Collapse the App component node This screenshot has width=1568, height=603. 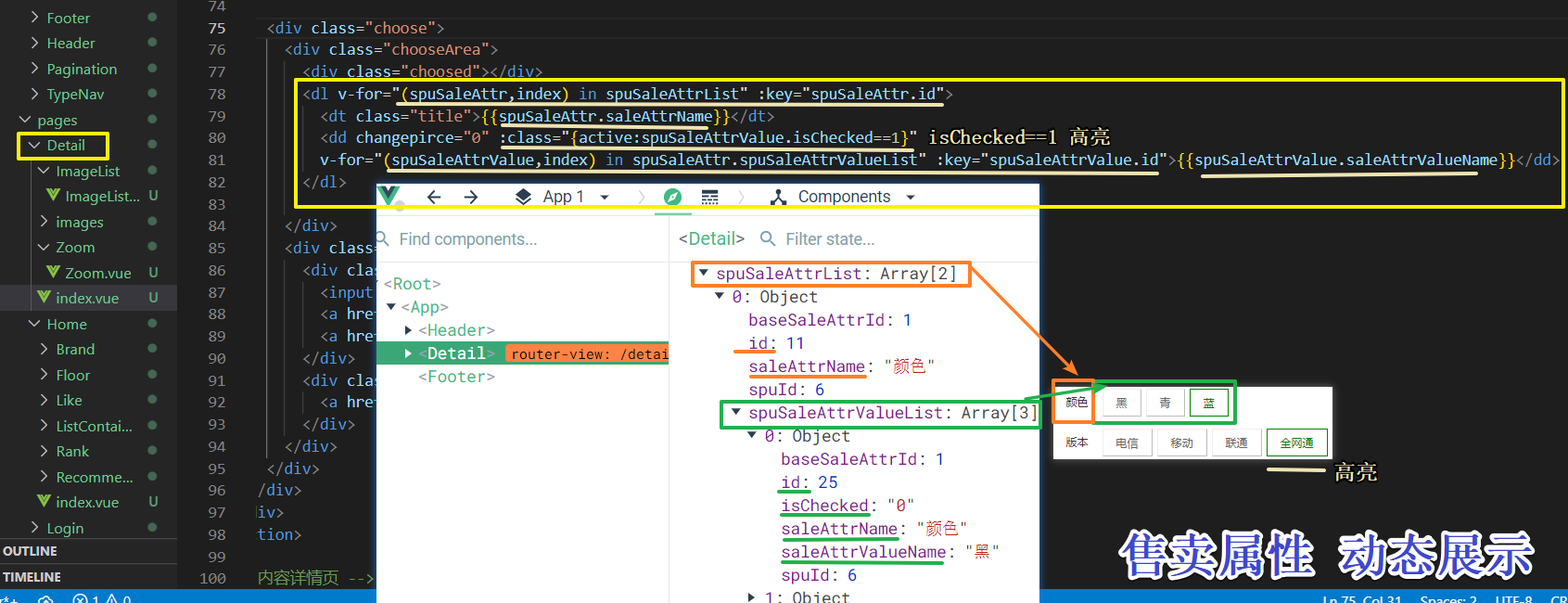[391, 307]
